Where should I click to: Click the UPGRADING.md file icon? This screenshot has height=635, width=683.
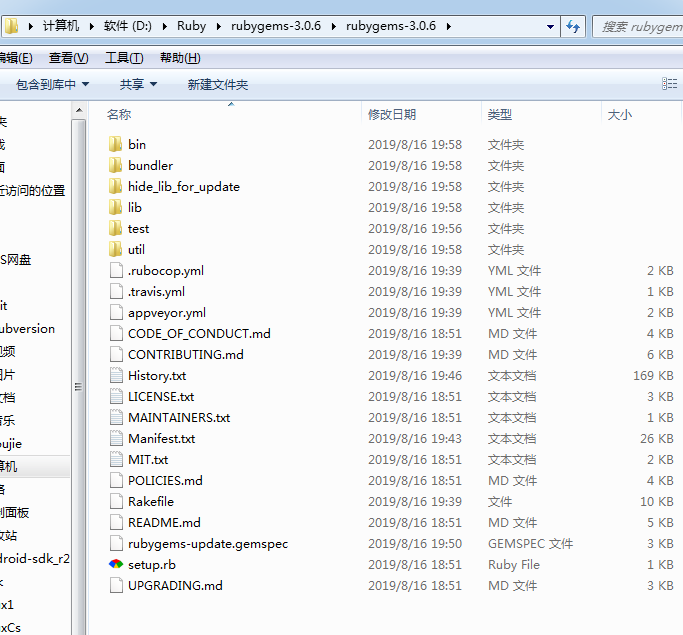coord(116,585)
